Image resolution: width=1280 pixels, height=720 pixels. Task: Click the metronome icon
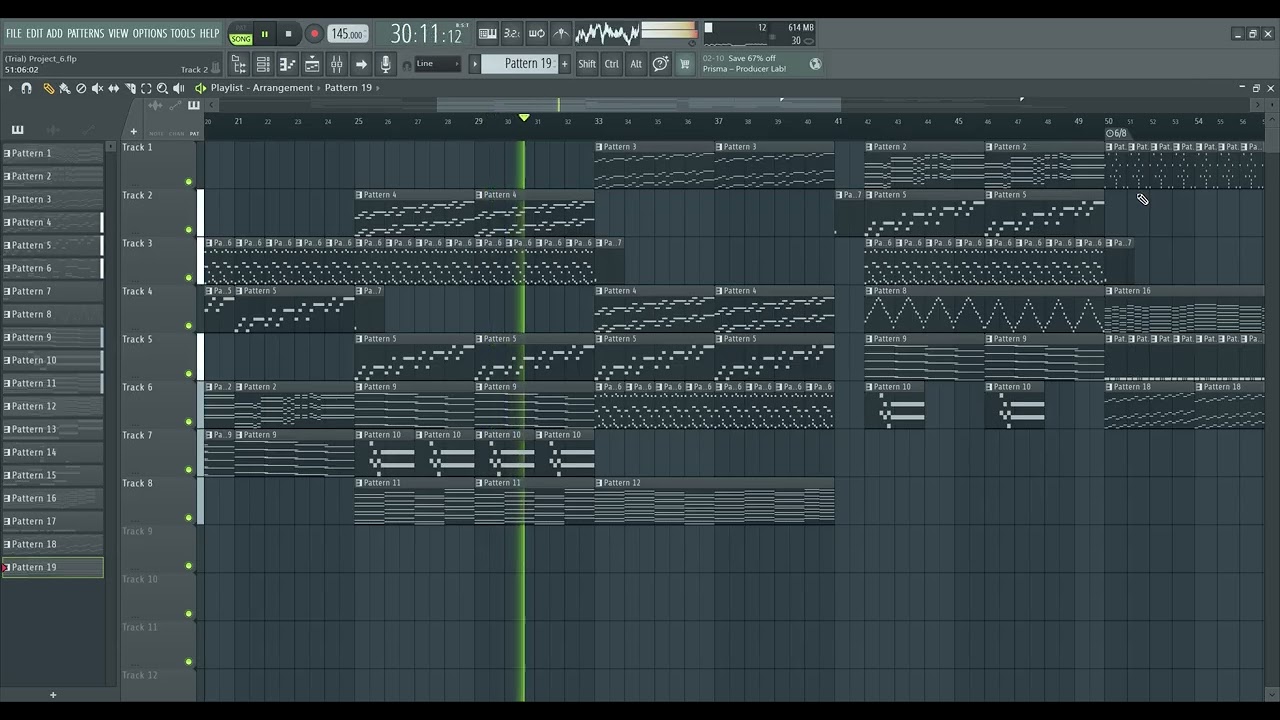pos(561,34)
